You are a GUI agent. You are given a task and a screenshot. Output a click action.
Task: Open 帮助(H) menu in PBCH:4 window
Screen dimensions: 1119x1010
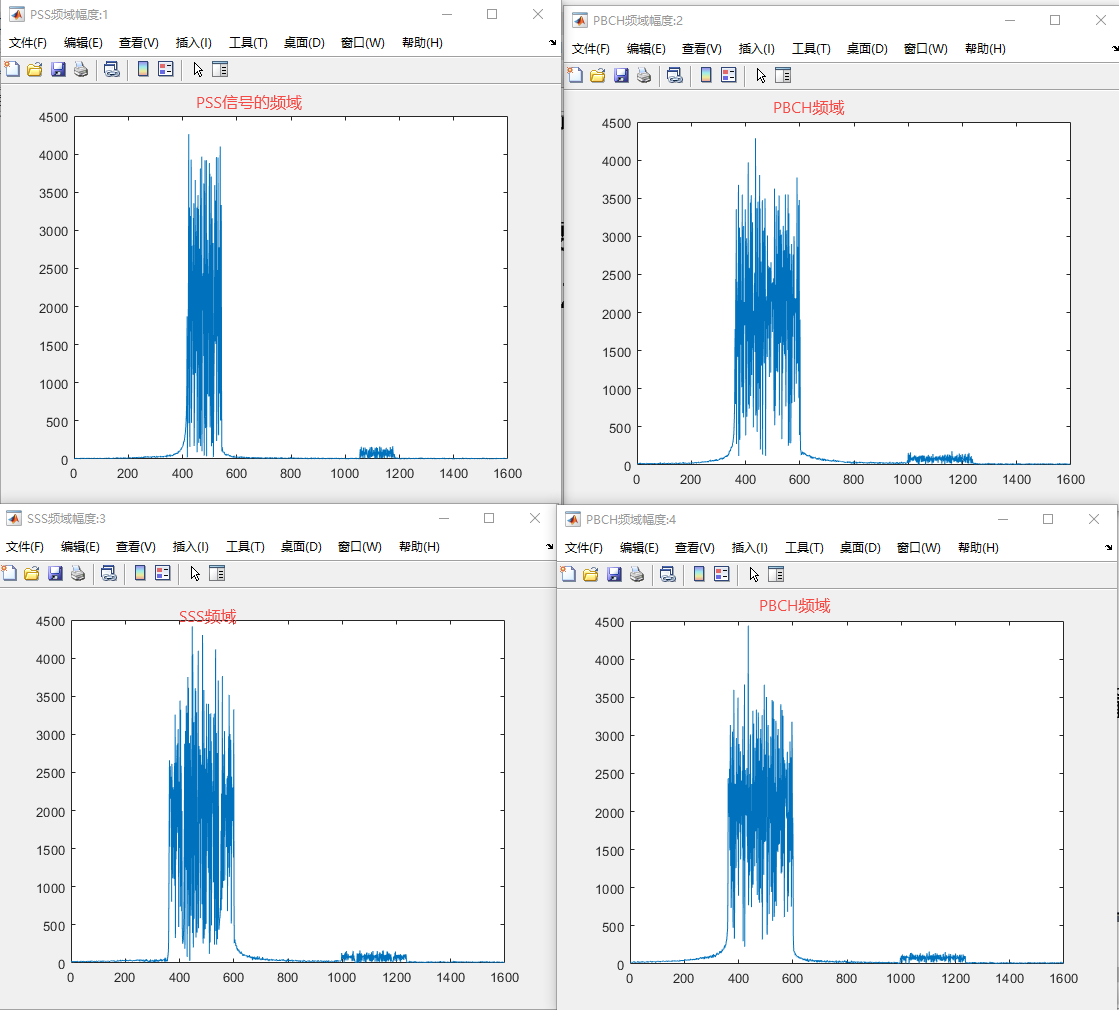(978, 547)
